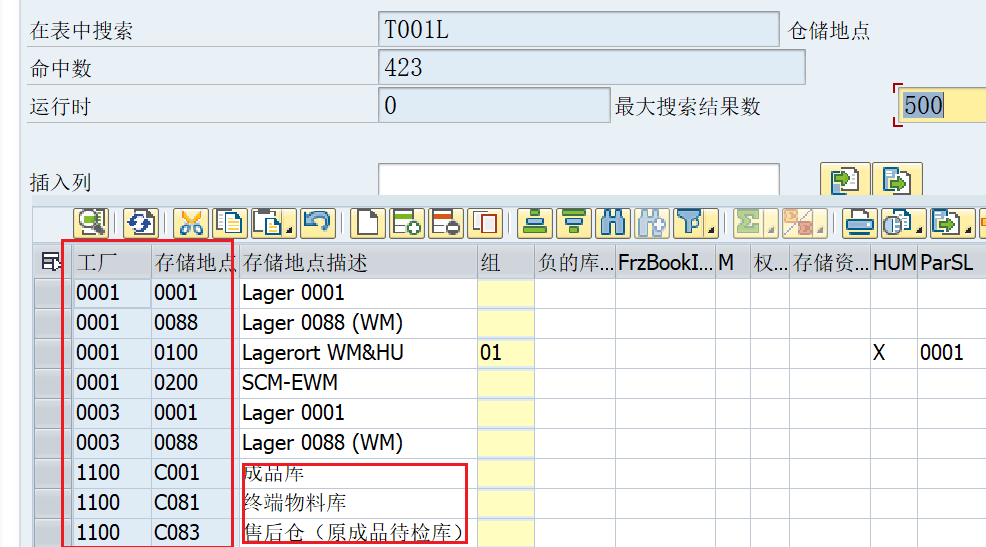Viewport: 986px width, 547px height.
Task: Click the 最大搜索结果数 field showing 500
Action: click(942, 105)
